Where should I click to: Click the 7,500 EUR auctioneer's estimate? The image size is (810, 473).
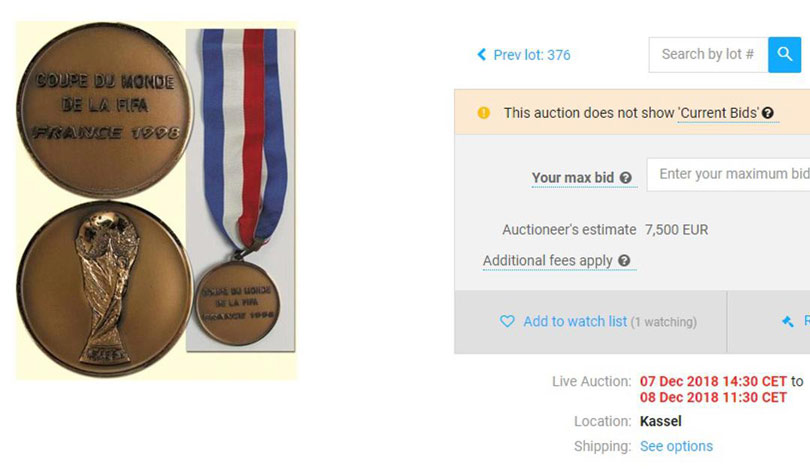pos(676,230)
